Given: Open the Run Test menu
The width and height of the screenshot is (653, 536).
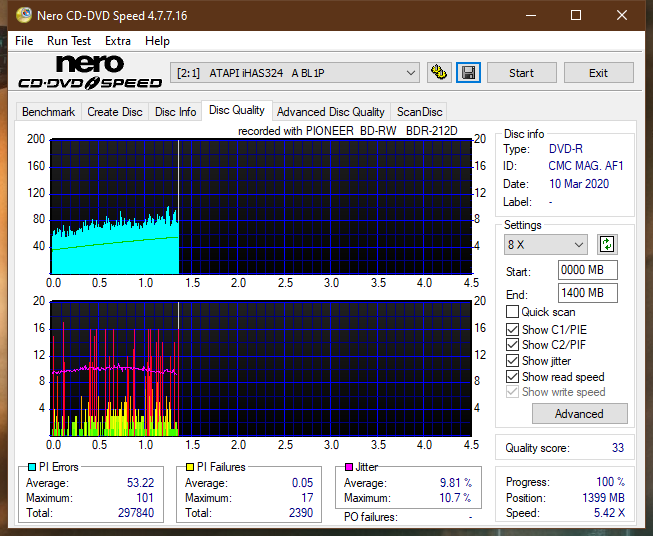Looking at the screenshot, I should (69, 41).
